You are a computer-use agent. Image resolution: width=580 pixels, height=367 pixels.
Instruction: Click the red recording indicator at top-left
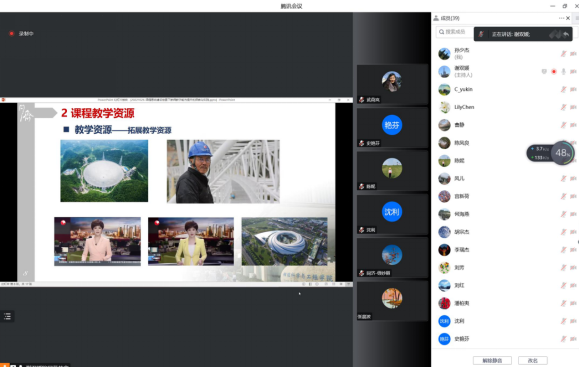(11, 33)
